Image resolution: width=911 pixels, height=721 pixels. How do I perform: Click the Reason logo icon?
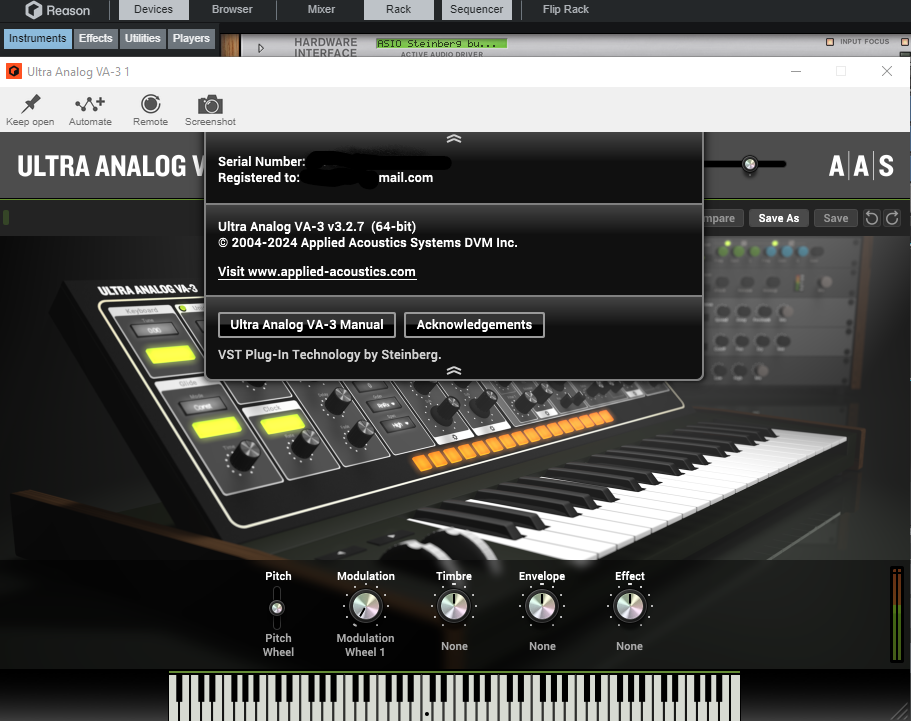click(x=33, y=10)
